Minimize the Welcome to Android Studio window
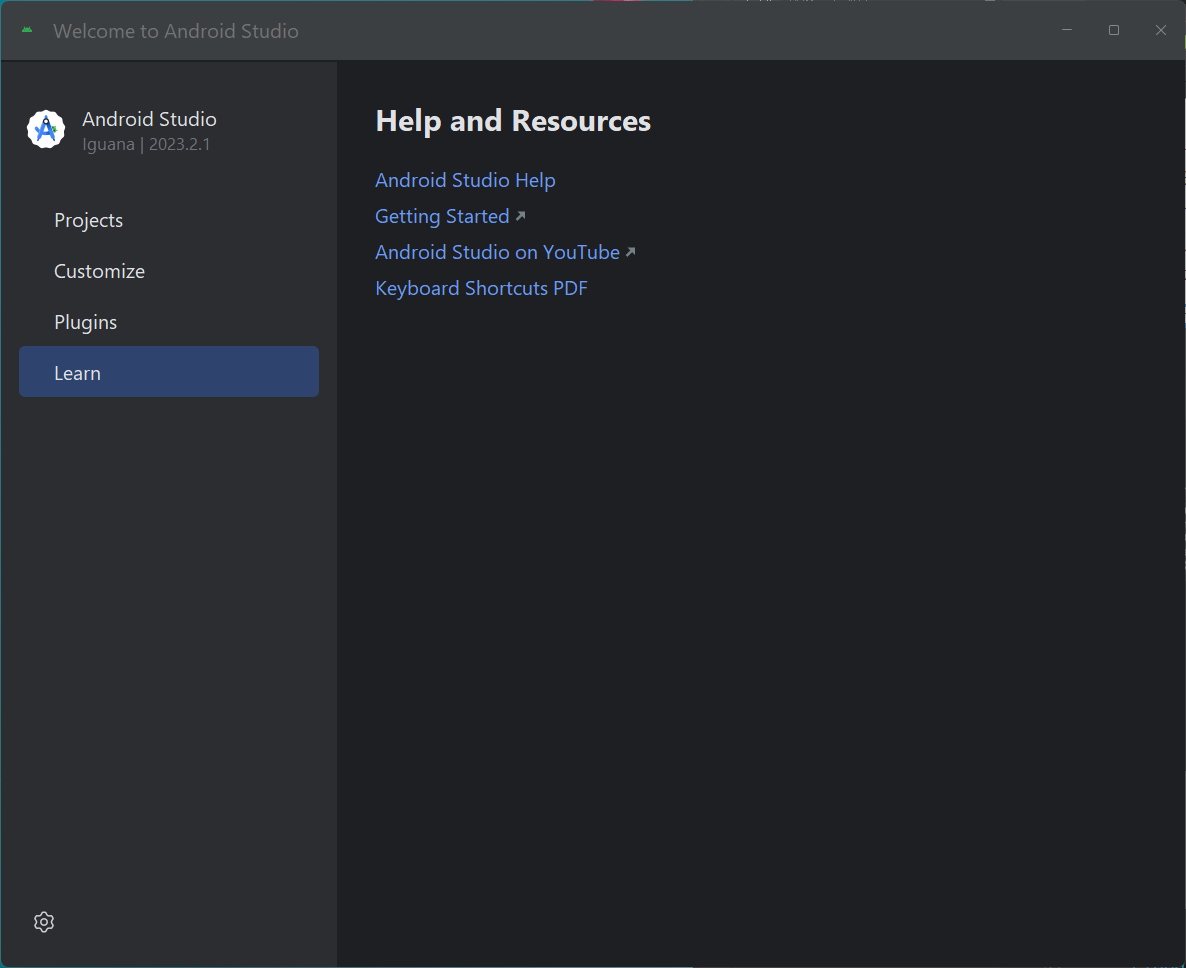Viewport: 1186px width, 968px height. click(1067, 30)
